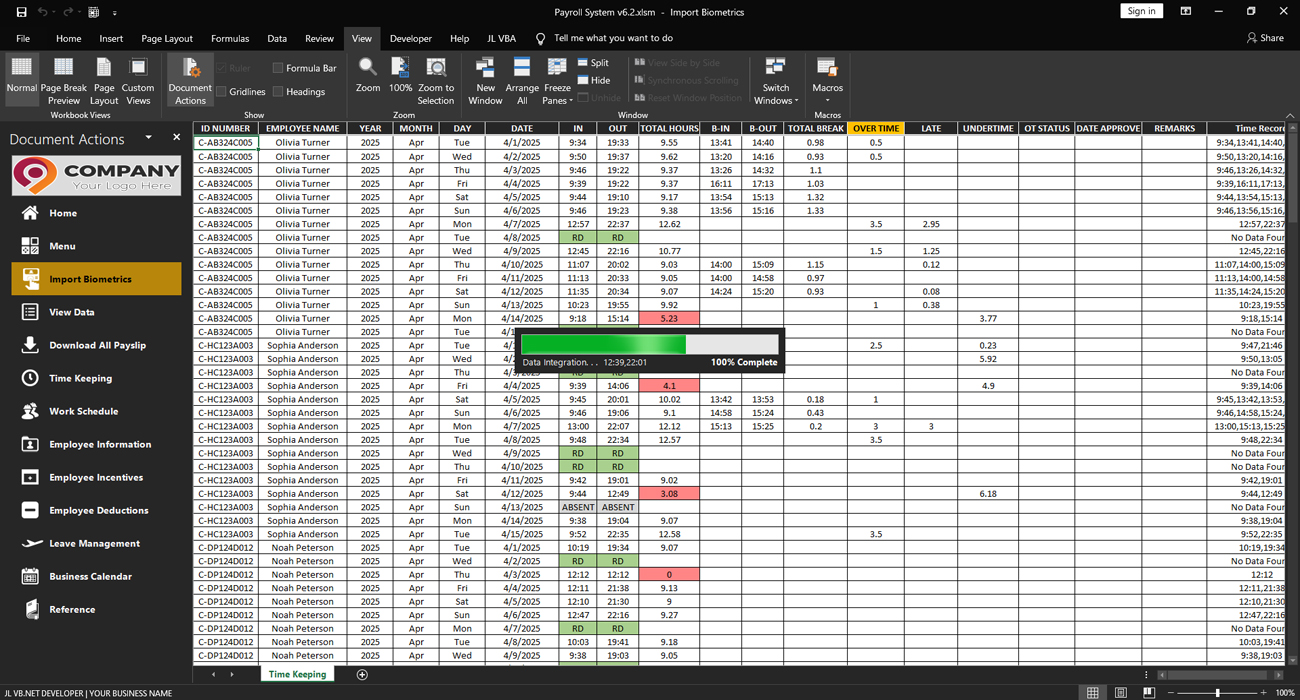Screen dimensions: 1300x700
Task: Click the Sign in button
Action: [1141, 11]
